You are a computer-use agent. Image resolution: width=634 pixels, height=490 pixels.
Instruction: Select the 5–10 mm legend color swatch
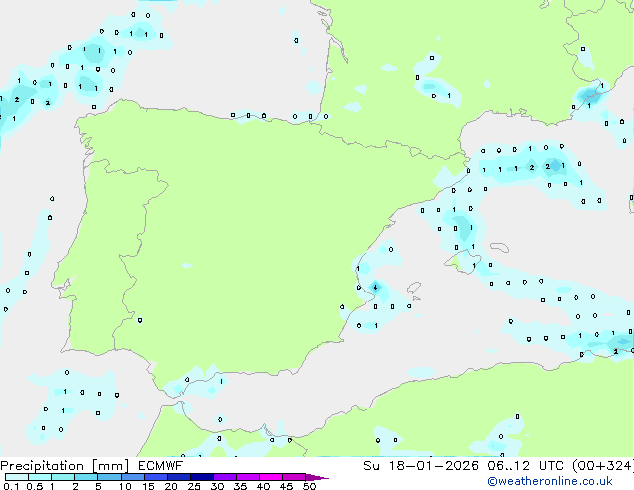pyautogui.click(x=109, y=477)
